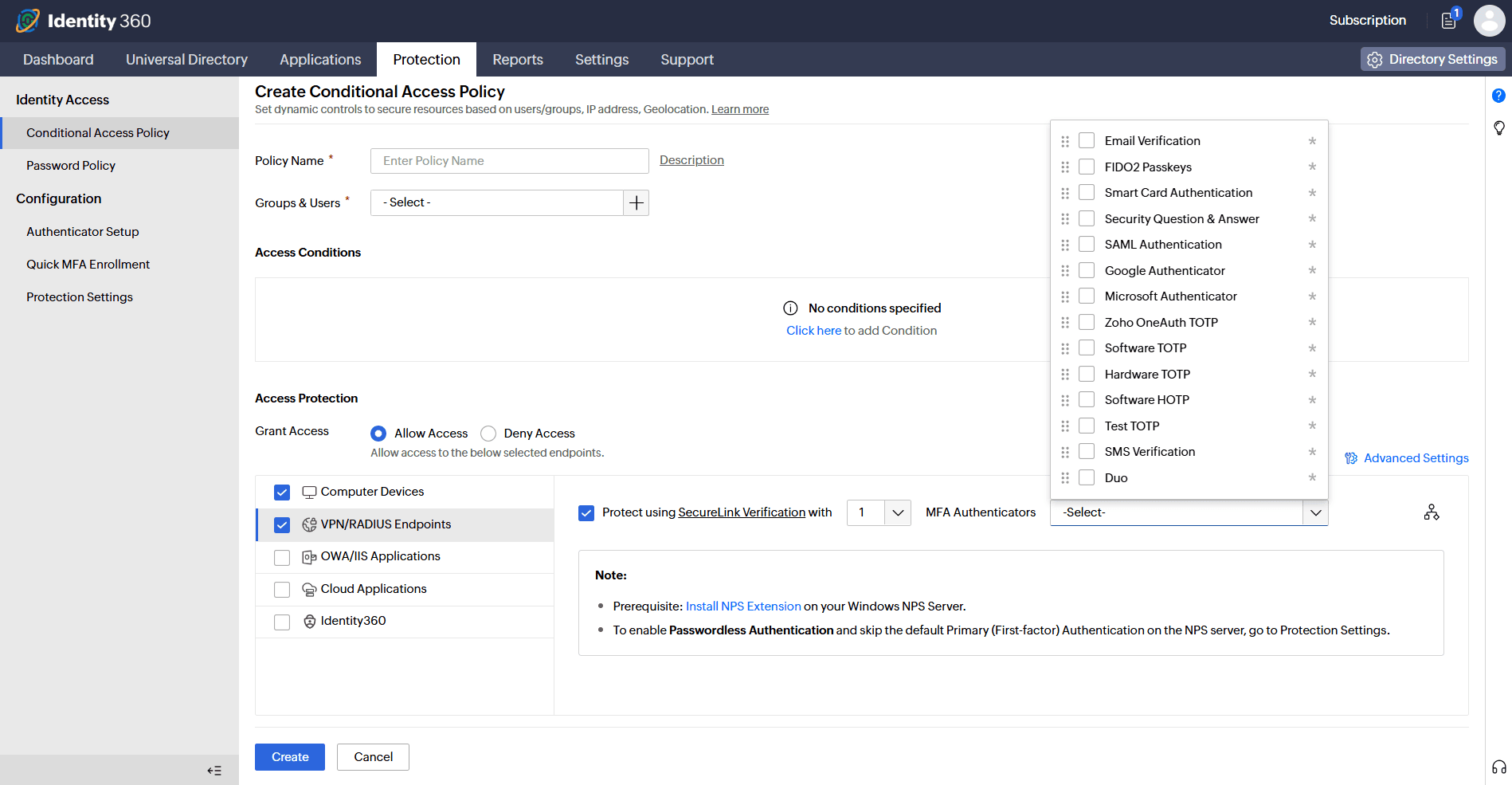
Task: Click the info icon near No conditions specified
Action: click(x=790, y=308)
